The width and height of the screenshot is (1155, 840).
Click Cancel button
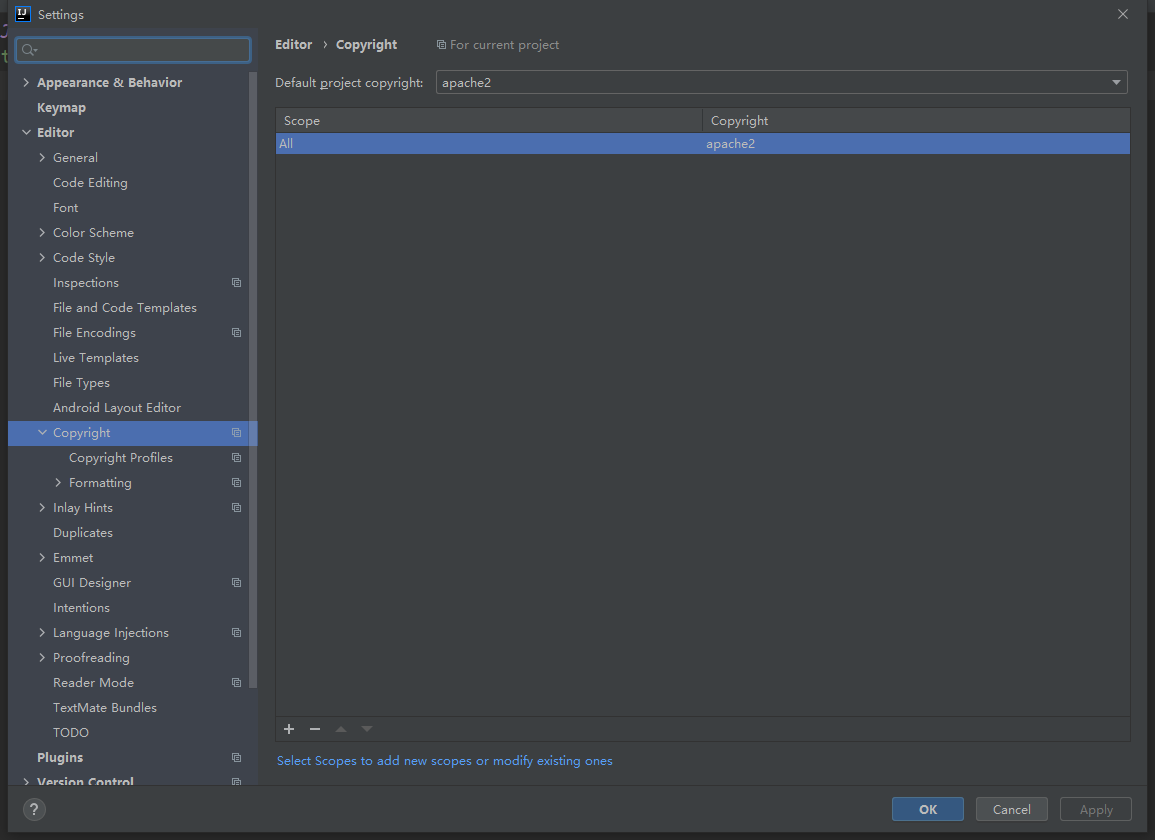point(1011,809)
